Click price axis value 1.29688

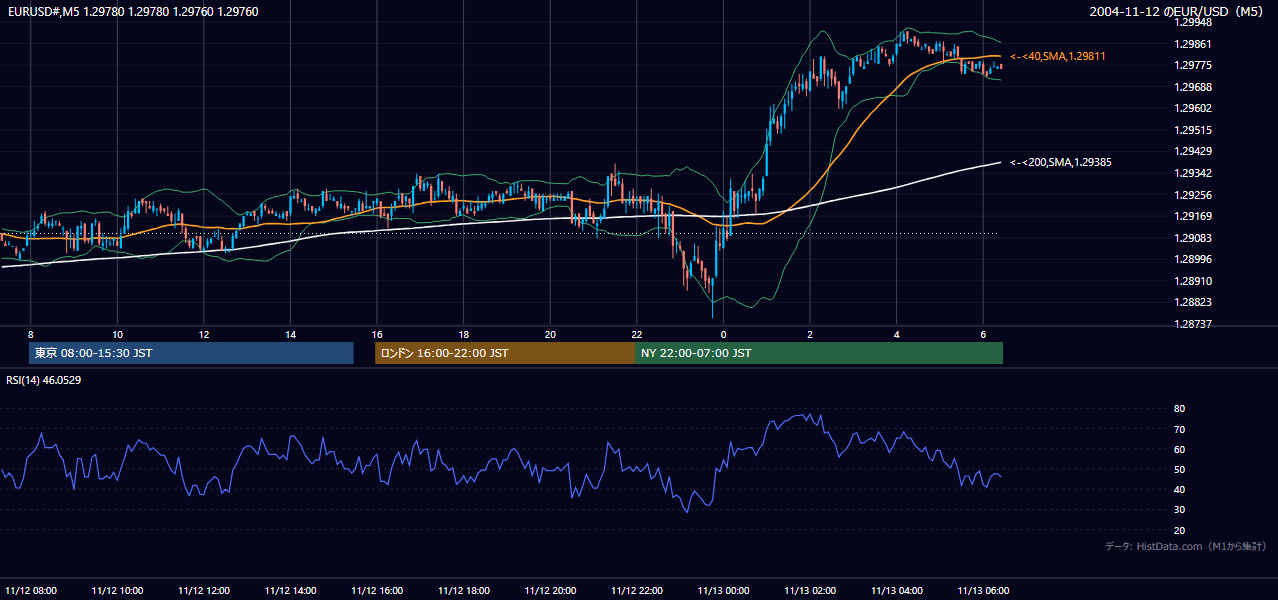click(1192, 87)
